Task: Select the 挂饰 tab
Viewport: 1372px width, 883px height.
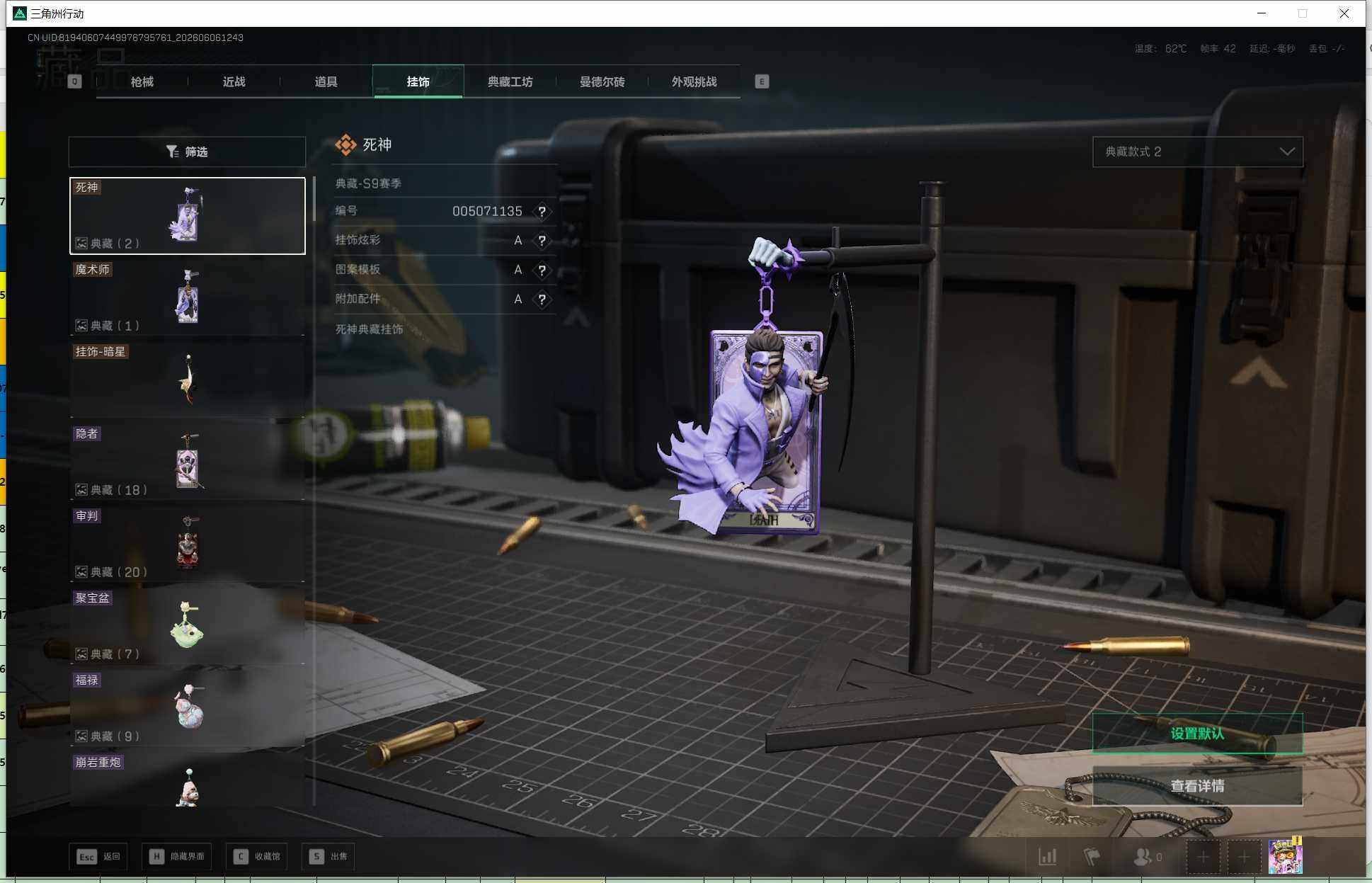Action: point(418,81)
